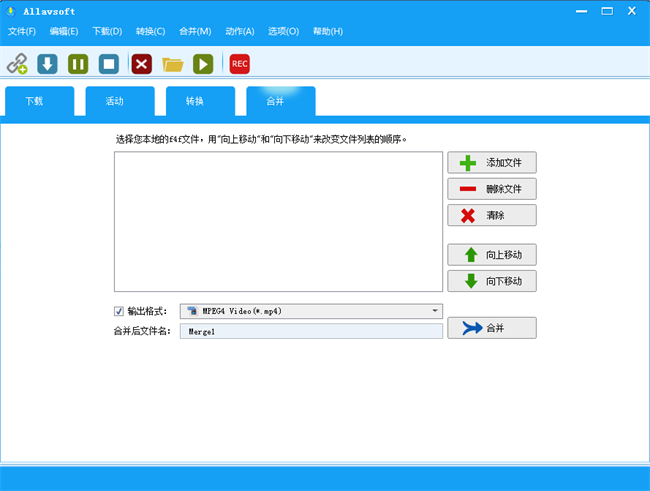The height and width of the screenshot is (491, 650).
Task: Pause downloads with the green pause icon
Action: click(78, 64)
